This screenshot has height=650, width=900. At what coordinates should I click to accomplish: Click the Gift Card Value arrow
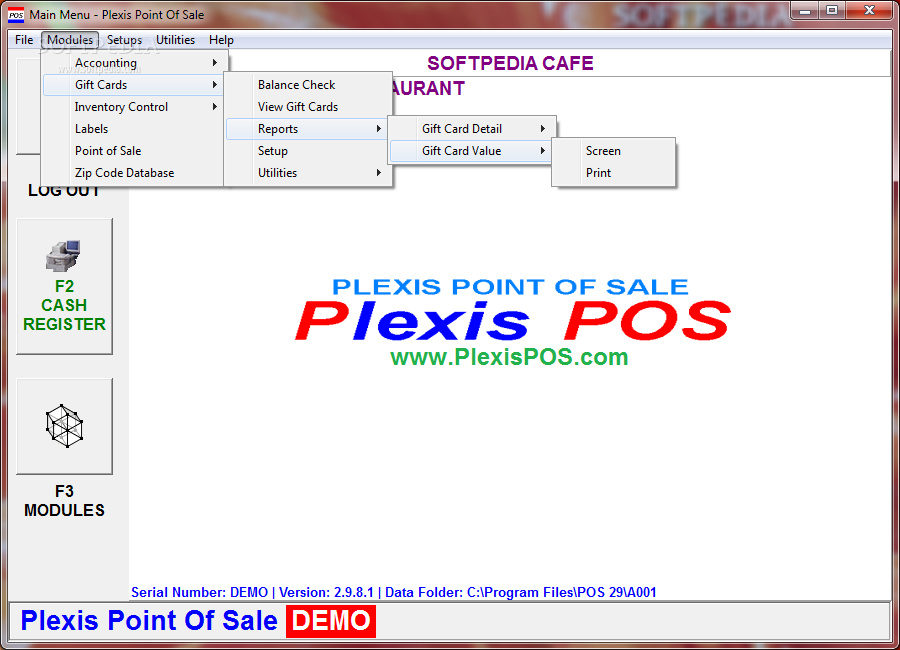click(x=542, y=151)
